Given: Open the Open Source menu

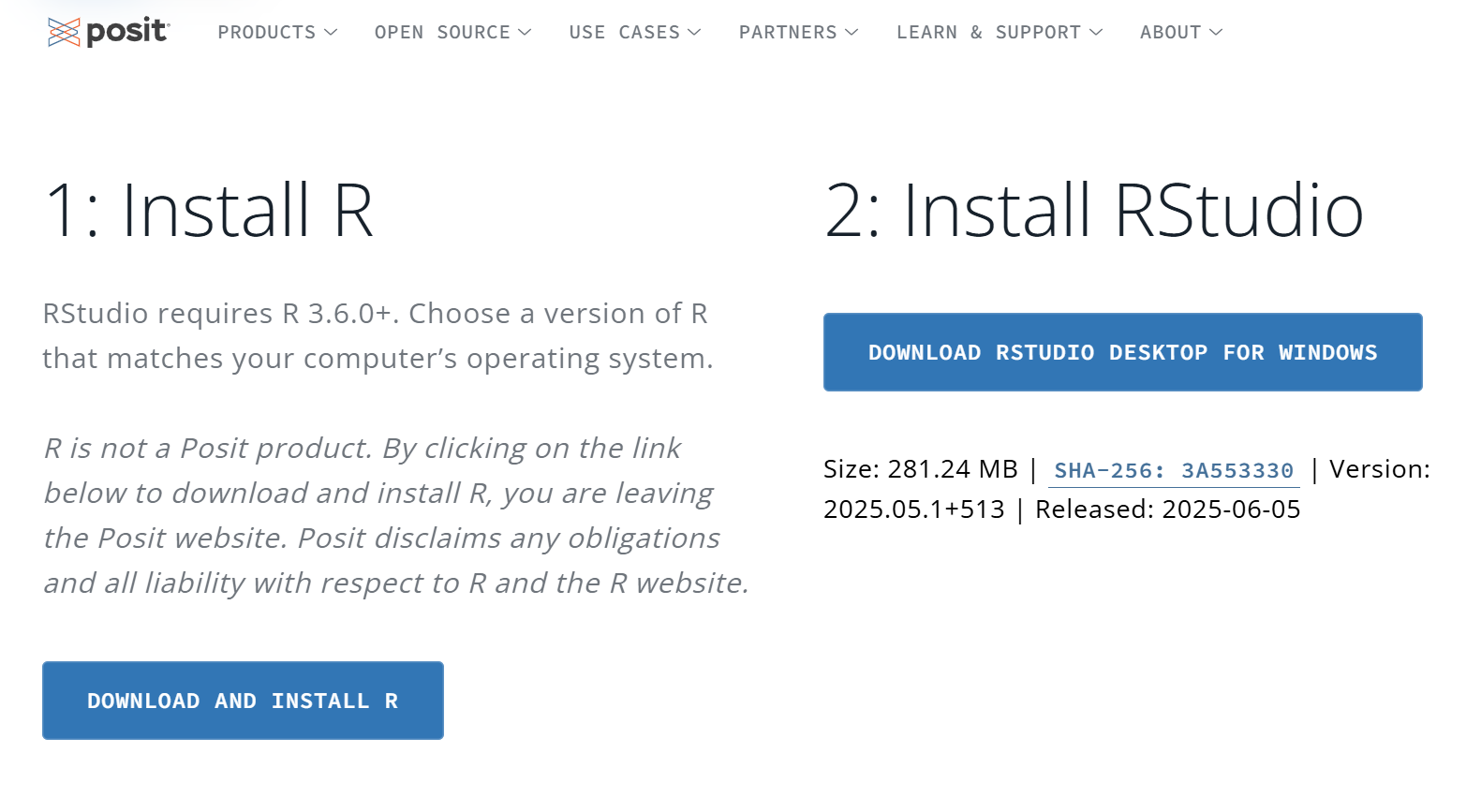Looking at the screenshot, I should [x=452, y=32].
